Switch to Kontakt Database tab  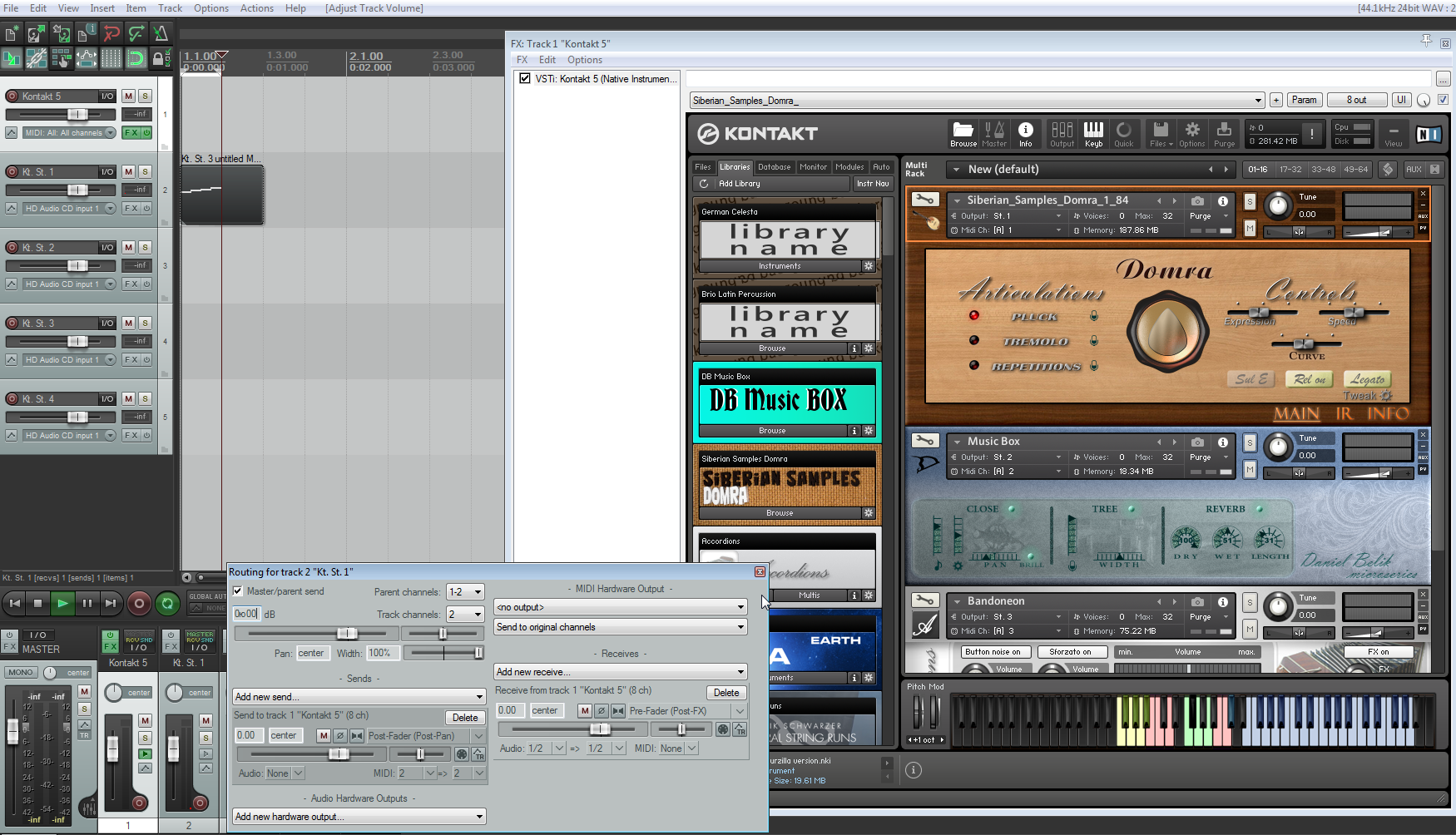775,167
